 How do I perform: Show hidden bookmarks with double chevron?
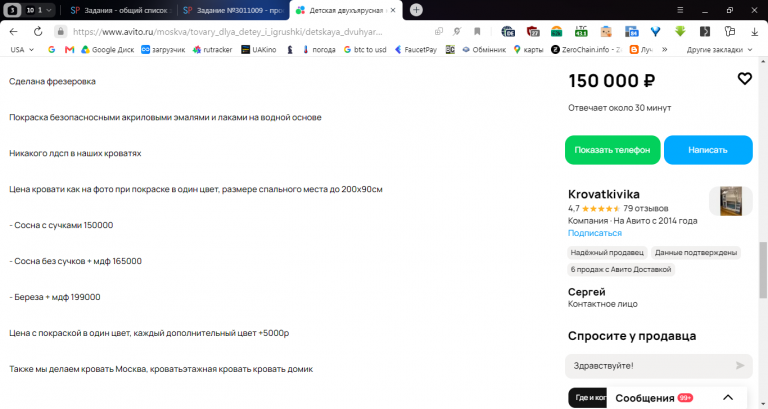pos(665,49)
